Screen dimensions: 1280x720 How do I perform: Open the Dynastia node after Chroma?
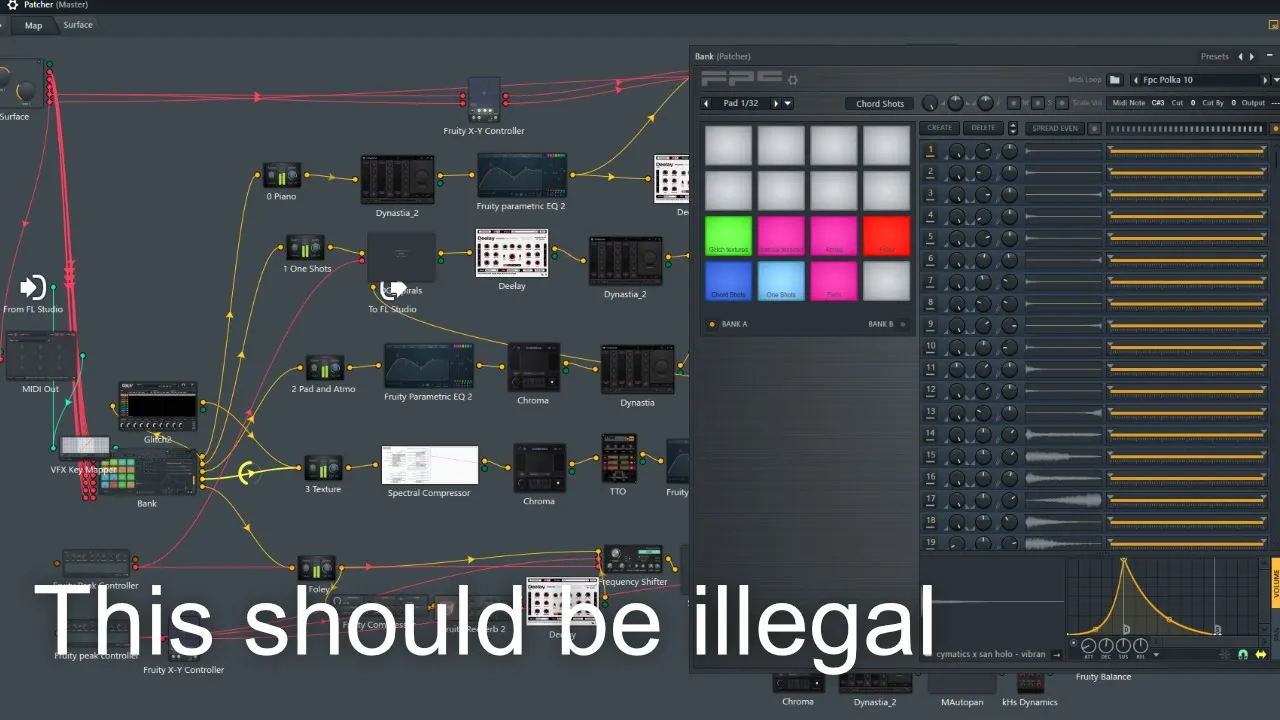(637, 371)
